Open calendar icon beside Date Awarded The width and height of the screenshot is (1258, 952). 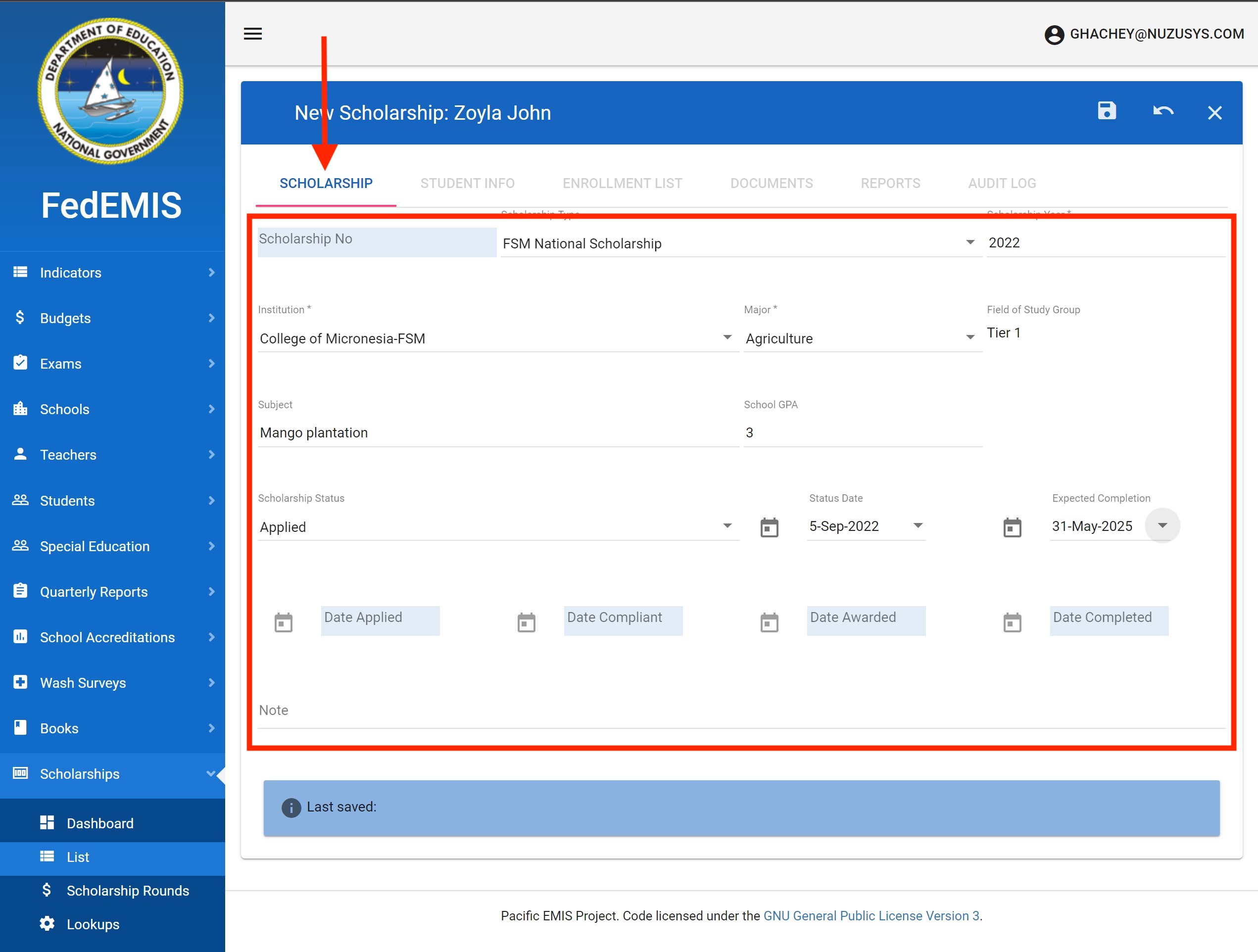click(x=769, y=622)
